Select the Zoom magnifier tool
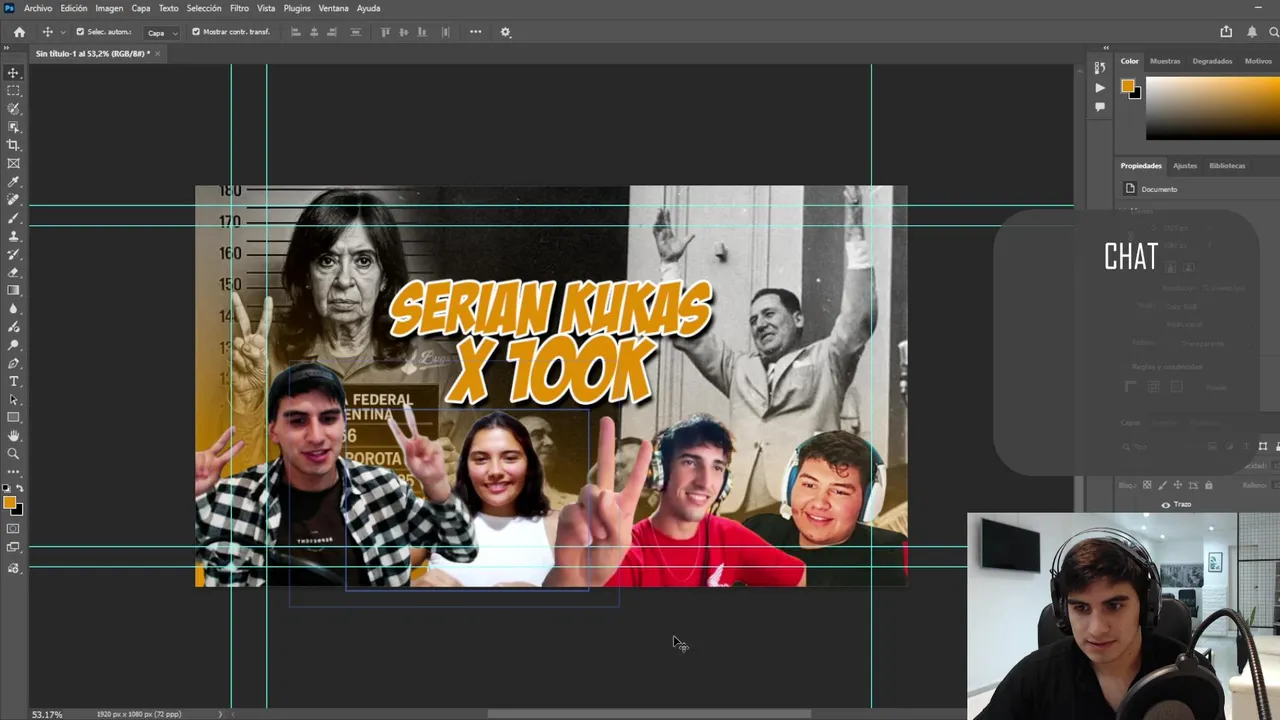The height and width of the screenshot is (720, 1280). [14, 454]
